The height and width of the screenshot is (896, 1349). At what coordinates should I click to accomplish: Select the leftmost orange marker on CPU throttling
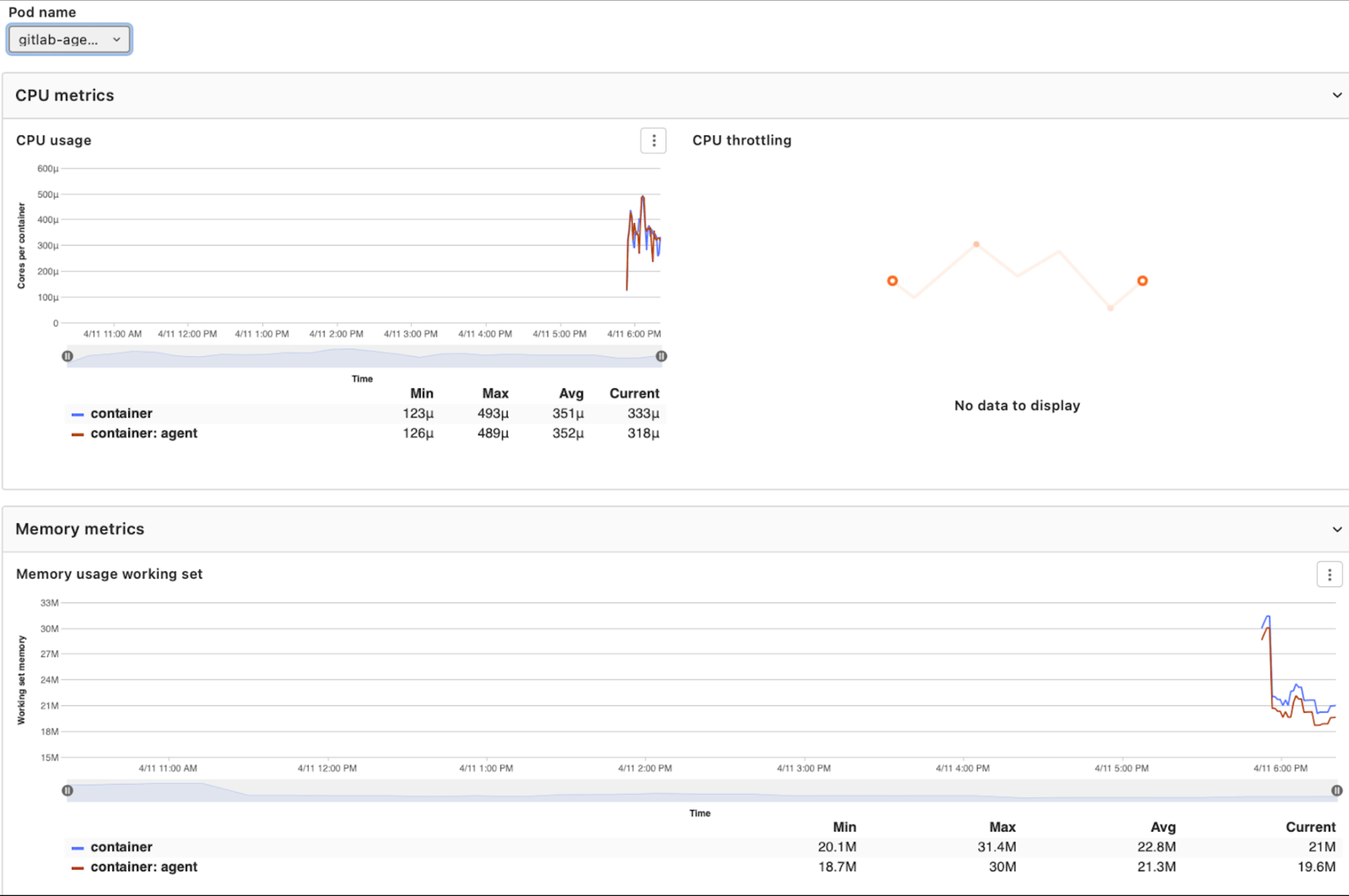(892, 280)
